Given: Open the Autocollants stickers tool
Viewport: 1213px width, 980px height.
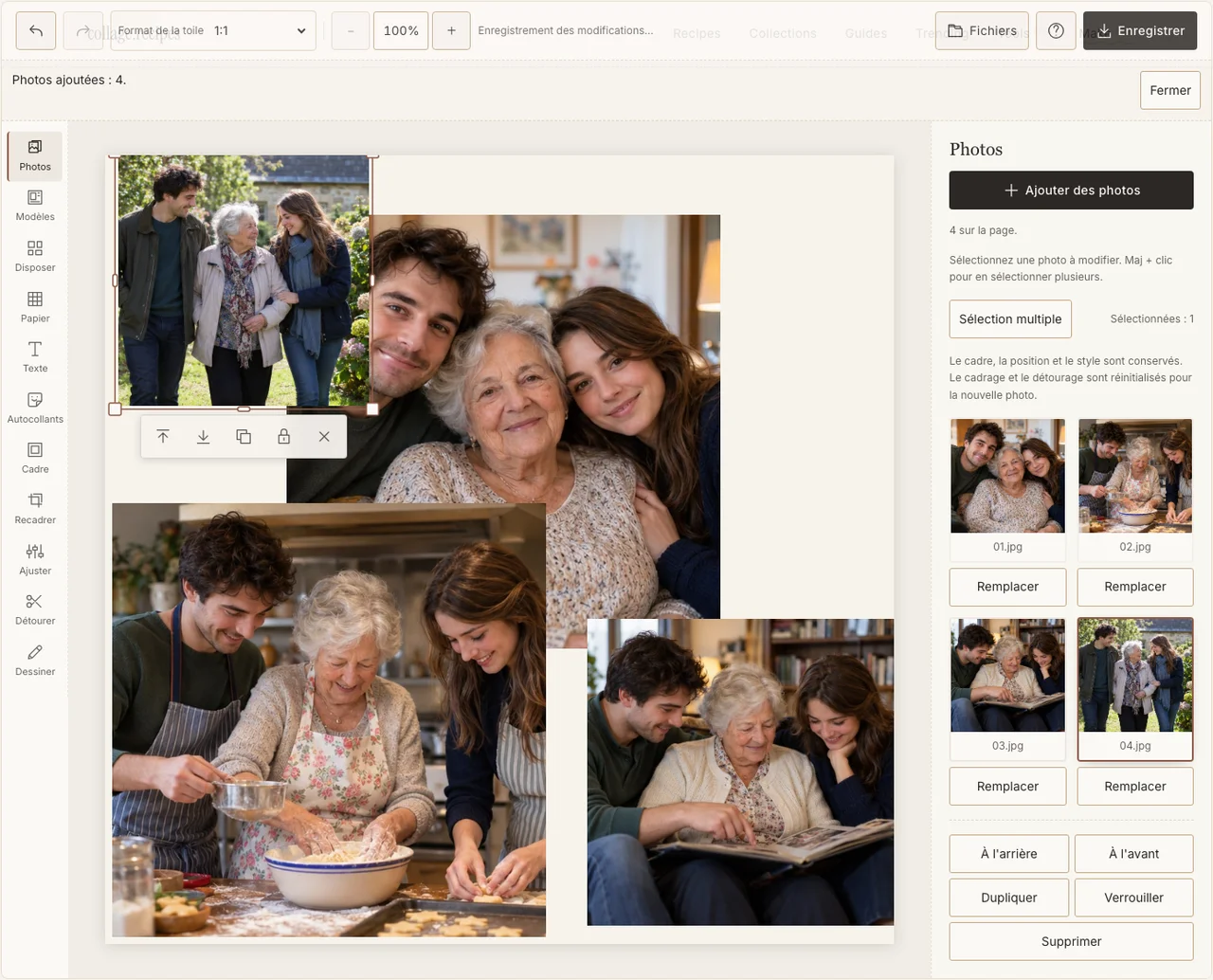Looking at the screenshot, I should pos(35,408).
